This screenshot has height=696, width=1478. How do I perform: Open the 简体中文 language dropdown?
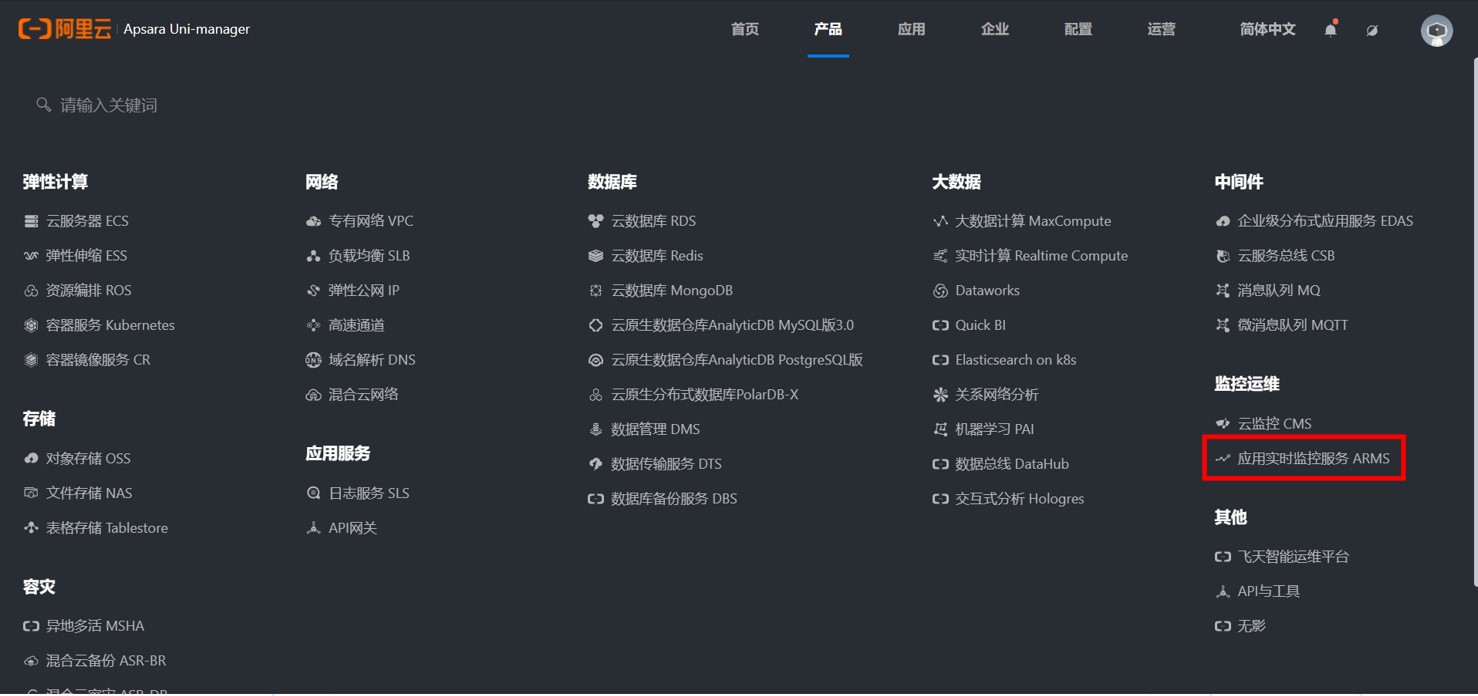1267,29
